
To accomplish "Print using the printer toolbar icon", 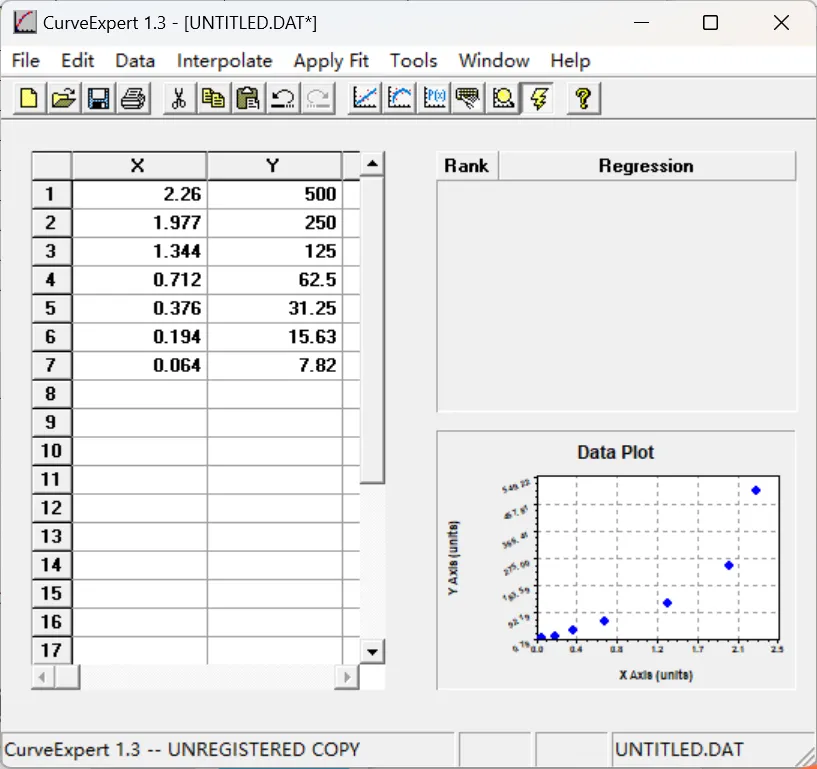I will 133,98.
